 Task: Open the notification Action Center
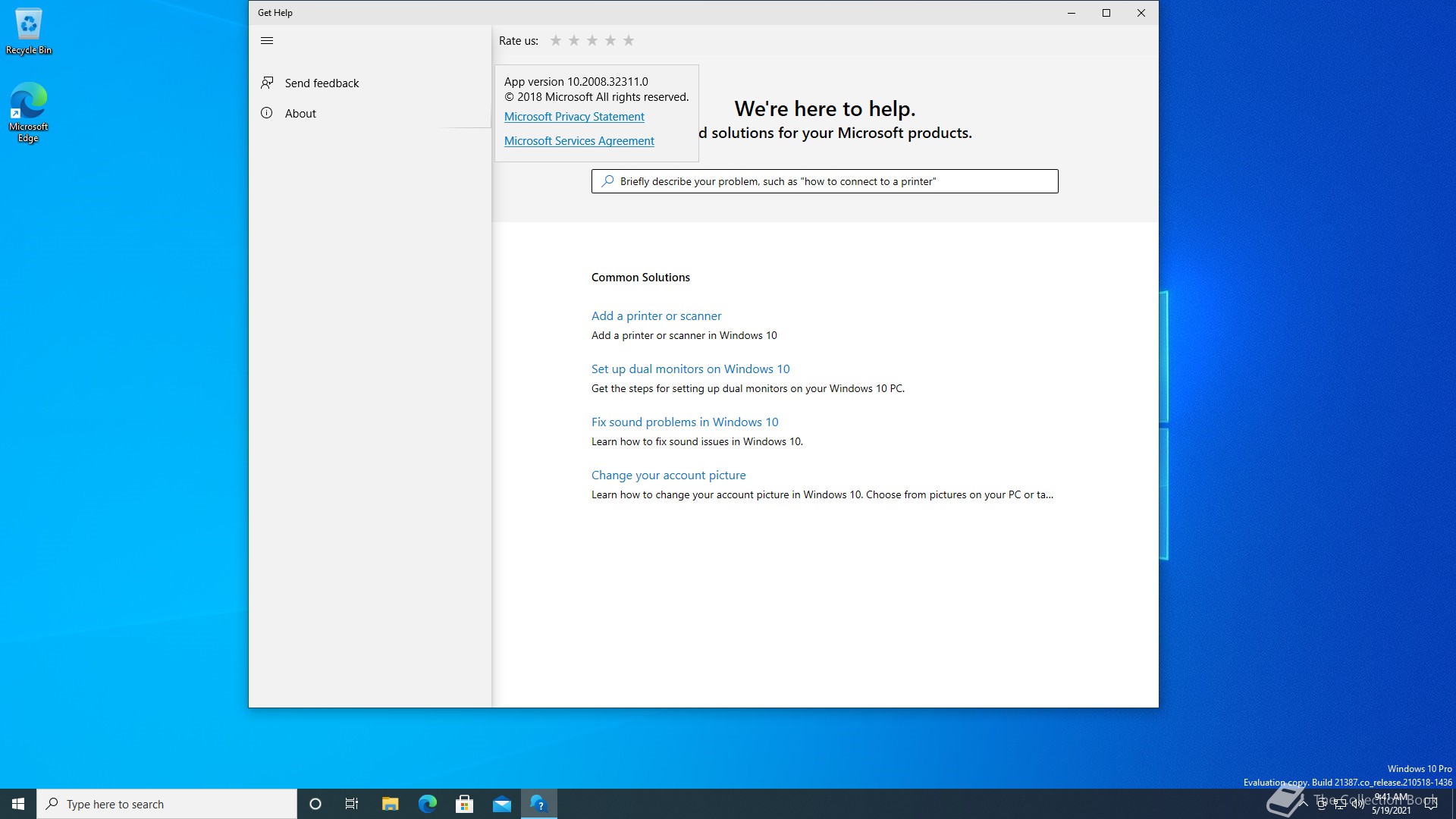click(1431, 804)
